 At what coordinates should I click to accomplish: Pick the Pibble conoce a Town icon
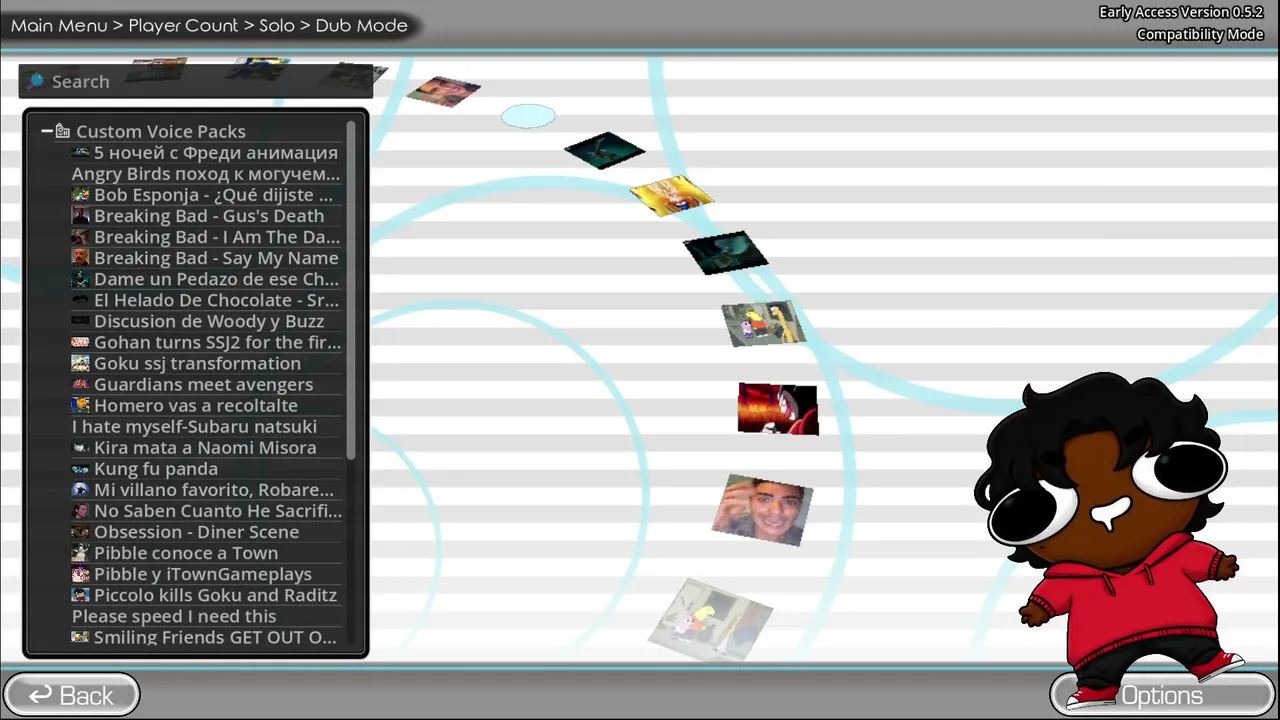tap(81, 553)
